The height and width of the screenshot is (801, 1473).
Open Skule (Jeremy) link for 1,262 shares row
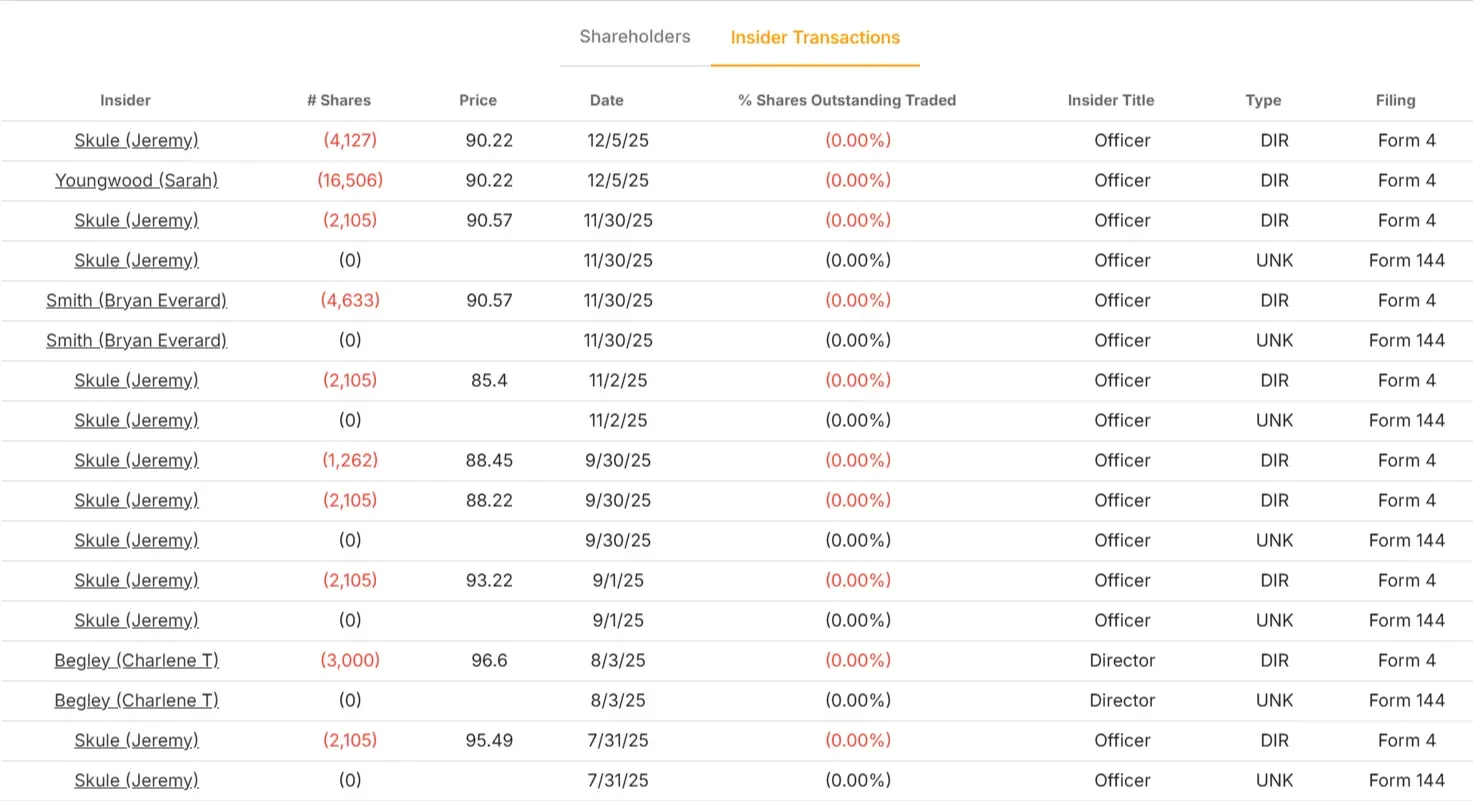coord(136,461)
